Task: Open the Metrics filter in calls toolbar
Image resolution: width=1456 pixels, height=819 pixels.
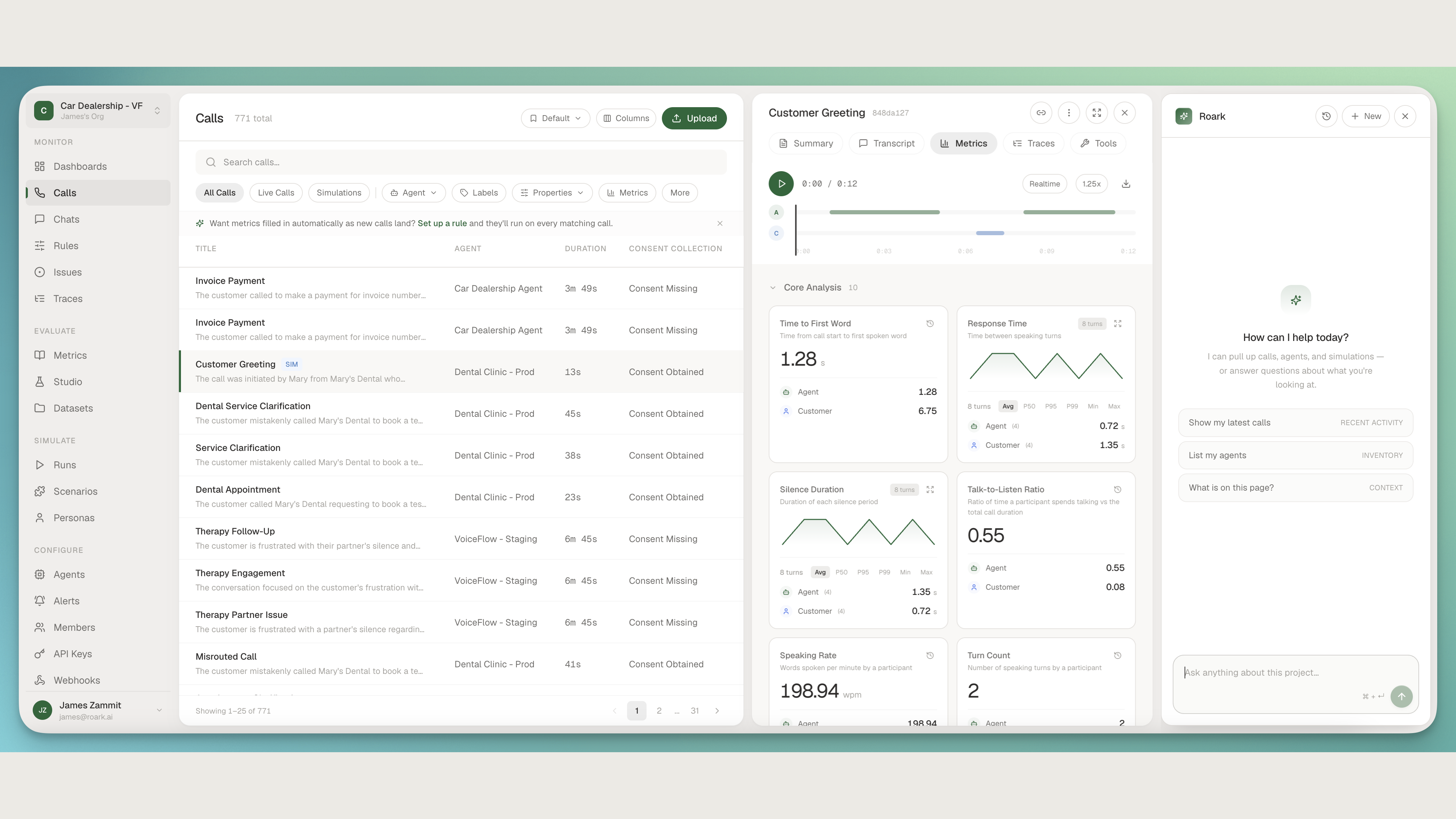Action: pos(627,193)
